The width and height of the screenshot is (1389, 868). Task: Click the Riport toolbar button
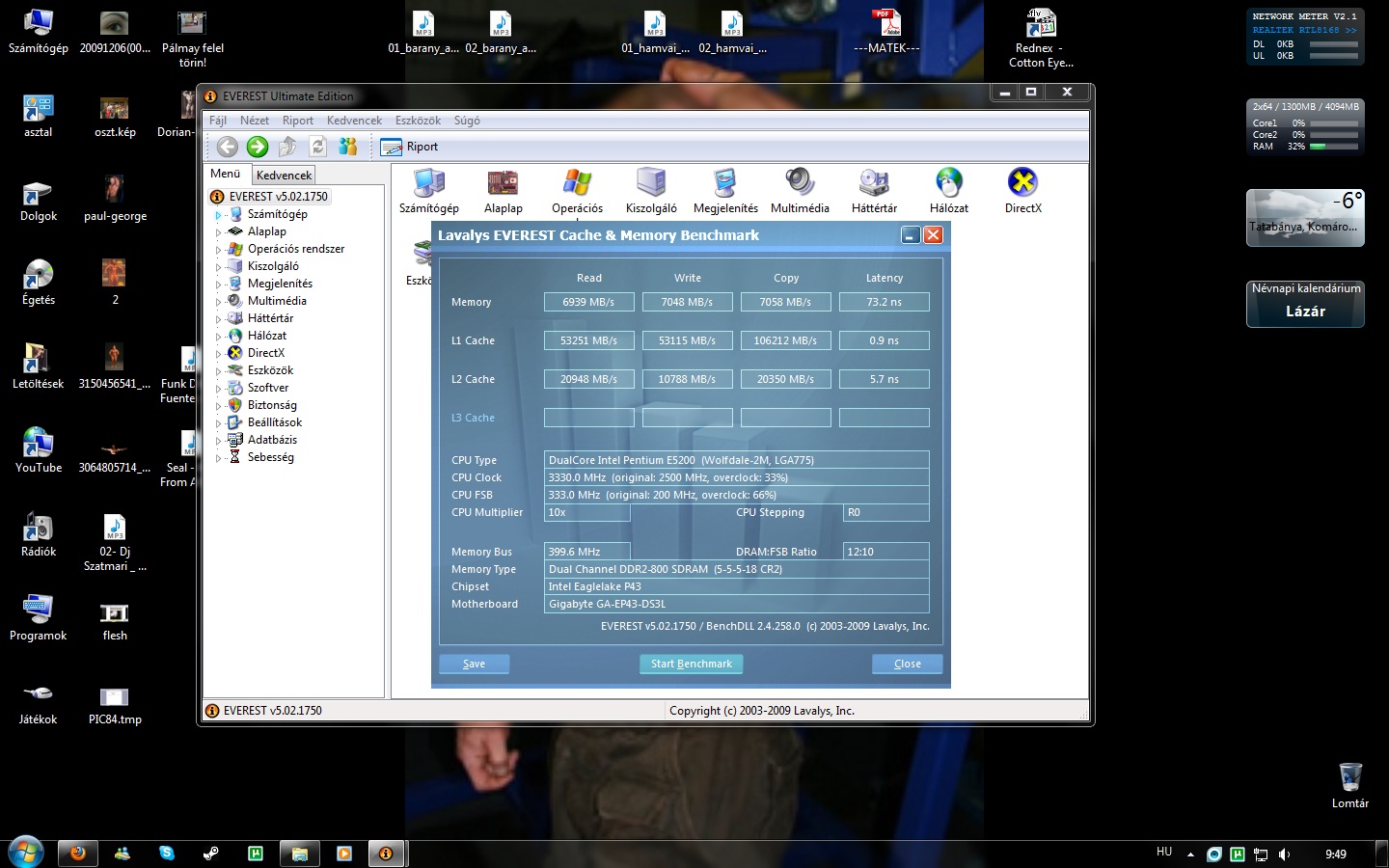coord(409,147)
